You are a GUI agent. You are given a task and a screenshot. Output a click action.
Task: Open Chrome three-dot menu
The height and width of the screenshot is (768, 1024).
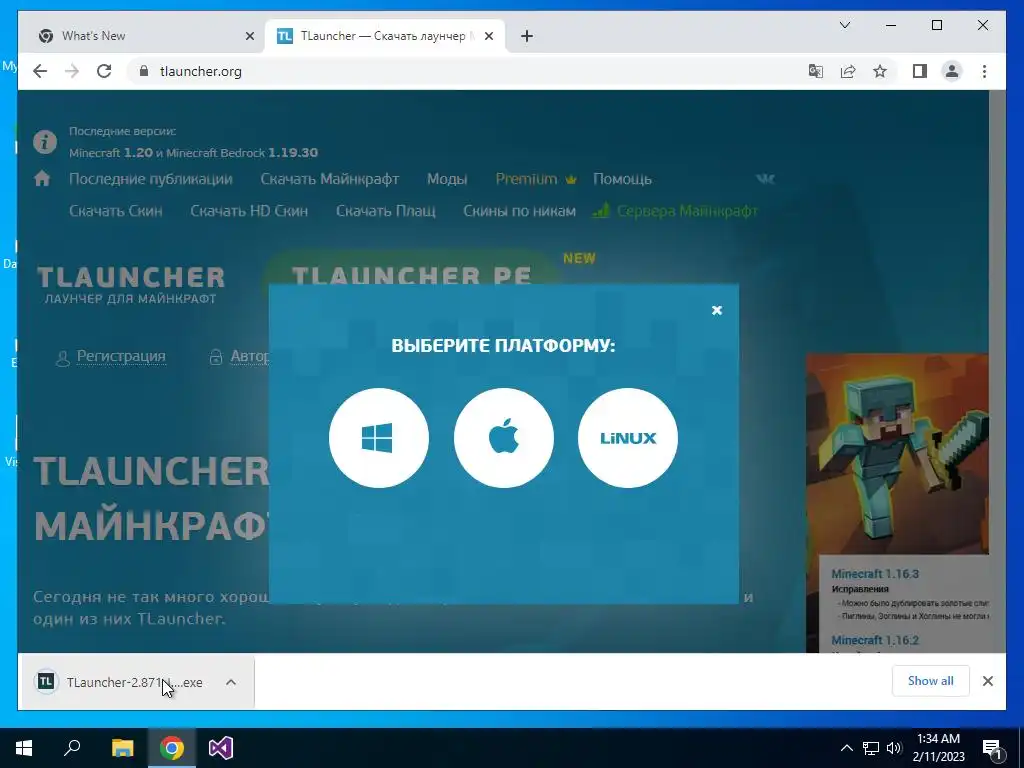coord(984,71)
